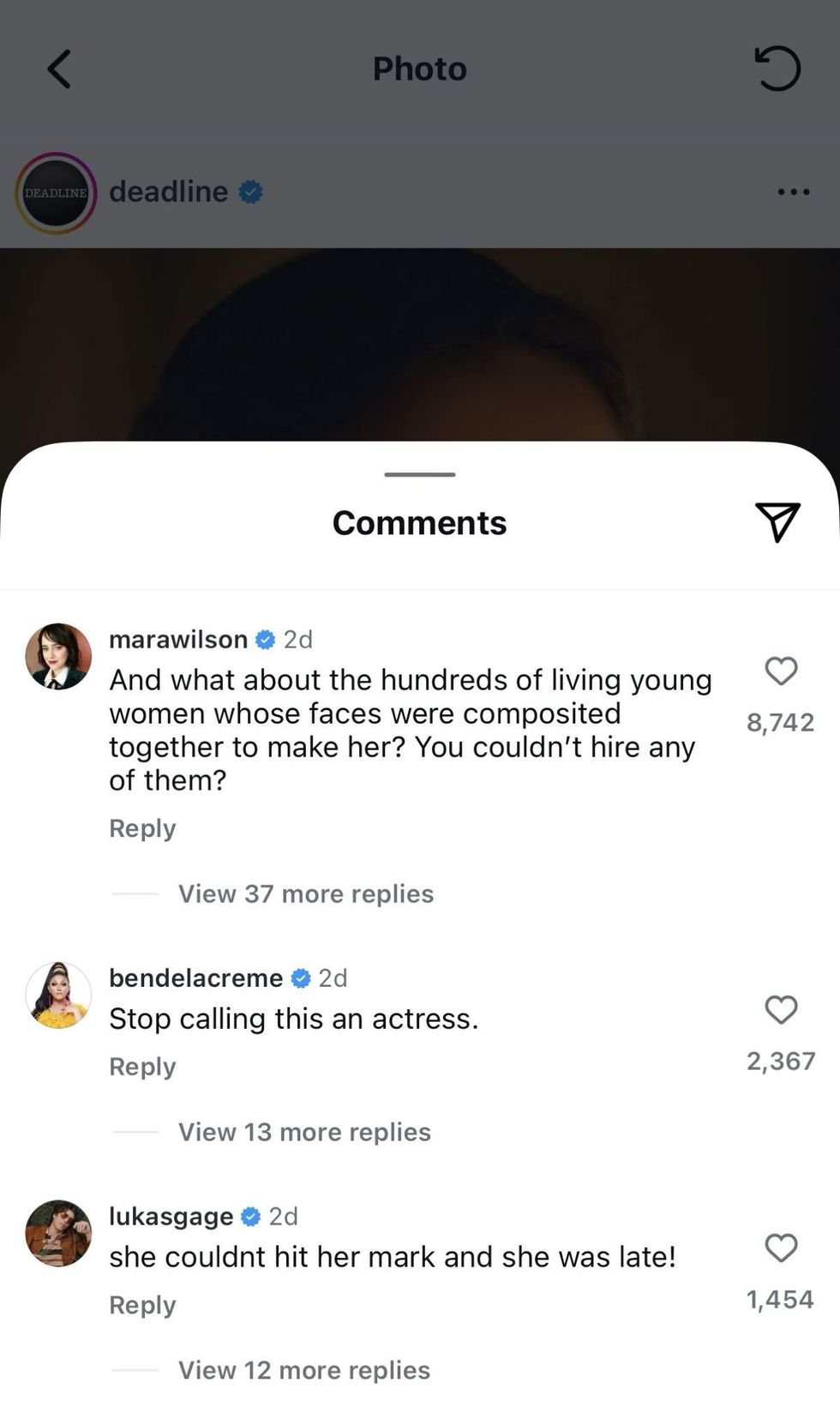
Task: Reply to lukasgage's comment
Action: 141,1305
